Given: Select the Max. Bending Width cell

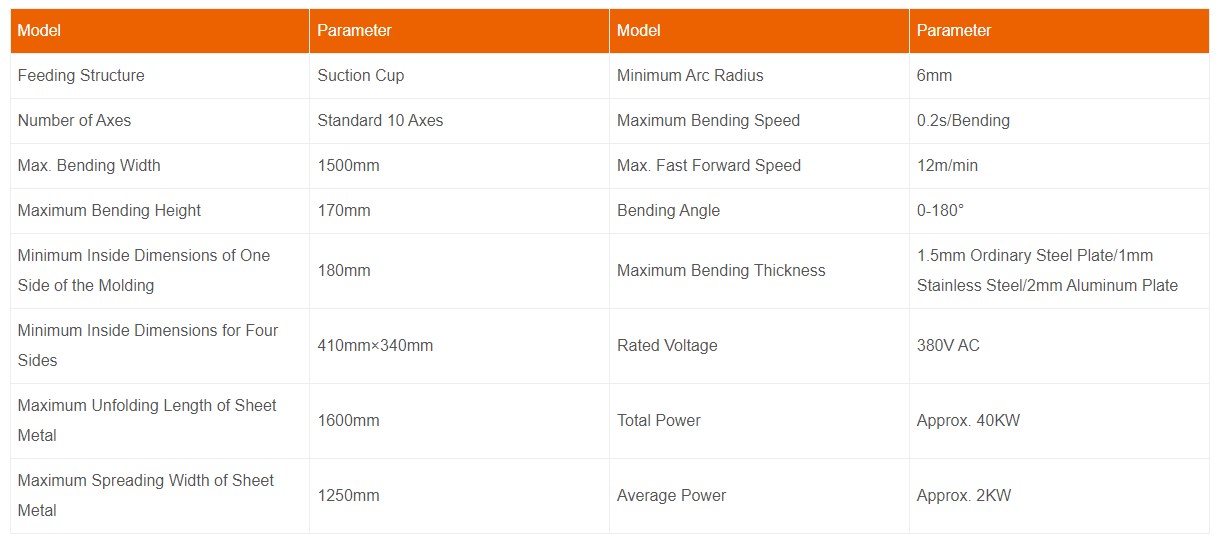Looking at the screenshot, I should [160, 166].
